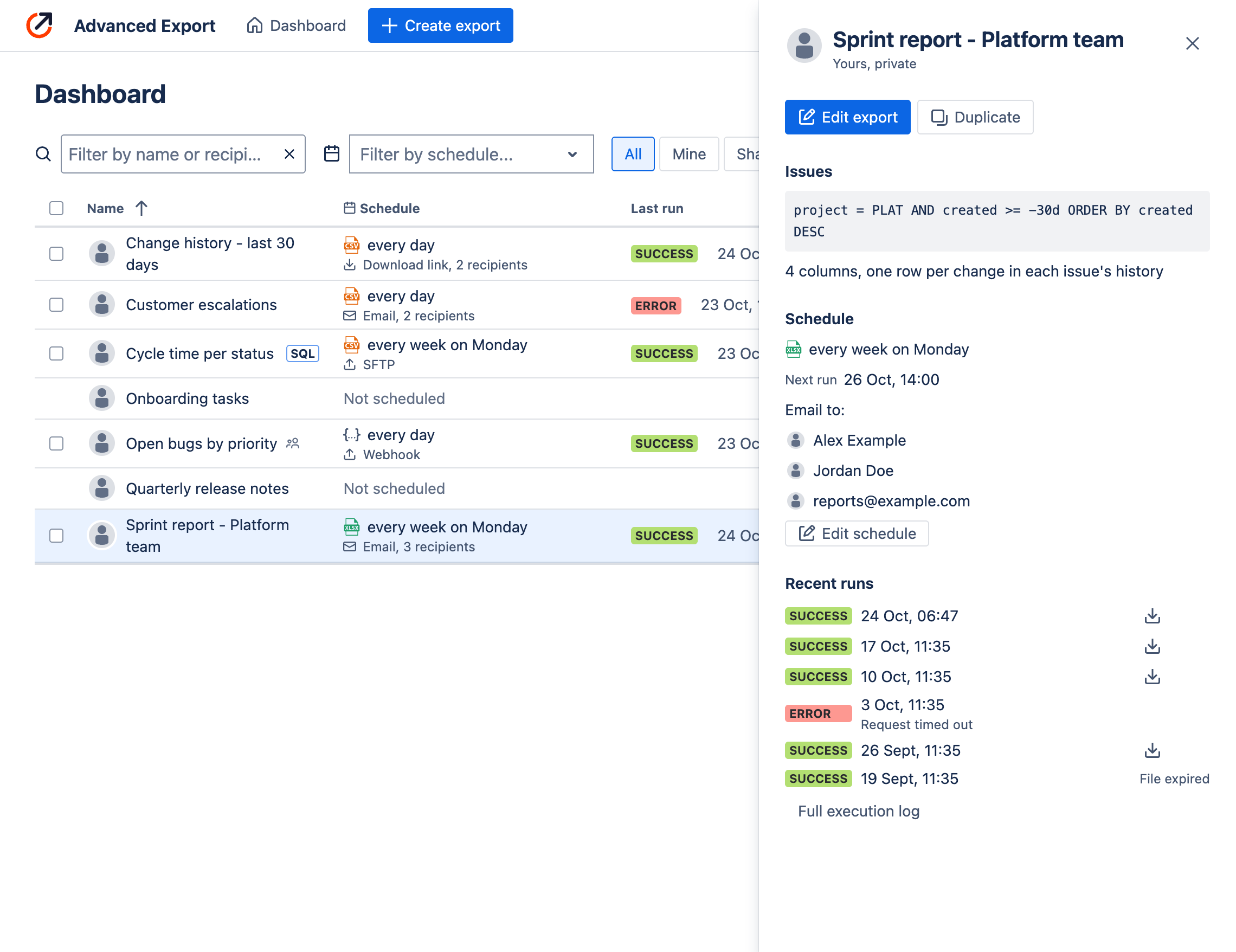Click the JQL query code block
Screen dimensions: 1236x952
997,221
